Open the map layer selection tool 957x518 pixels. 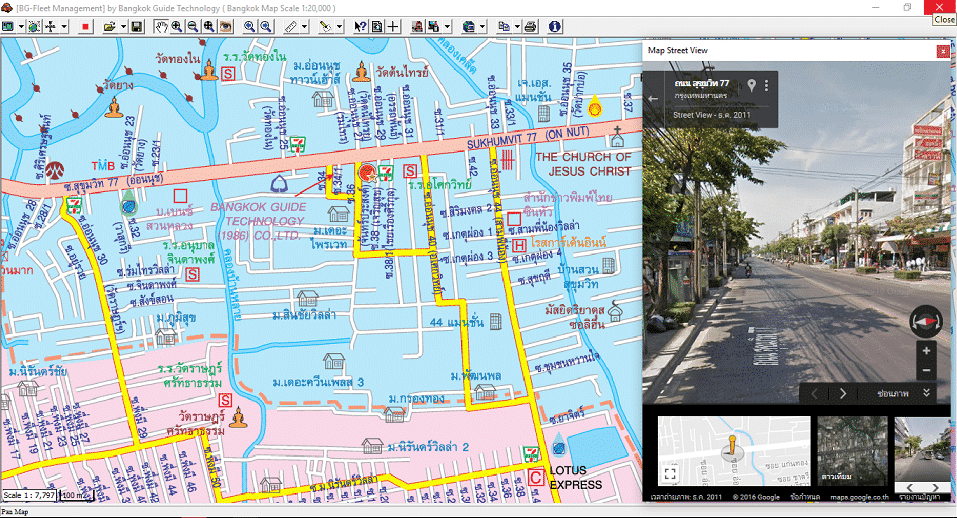8,26
